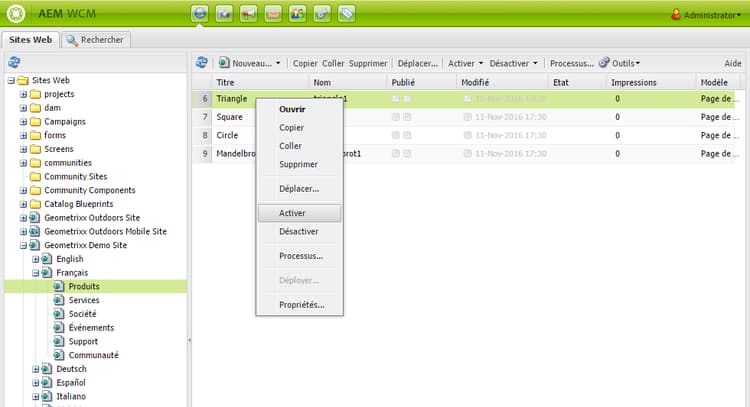Click Processus... in the toolbar
The image size is (750, 407).
tap(572, 63)
